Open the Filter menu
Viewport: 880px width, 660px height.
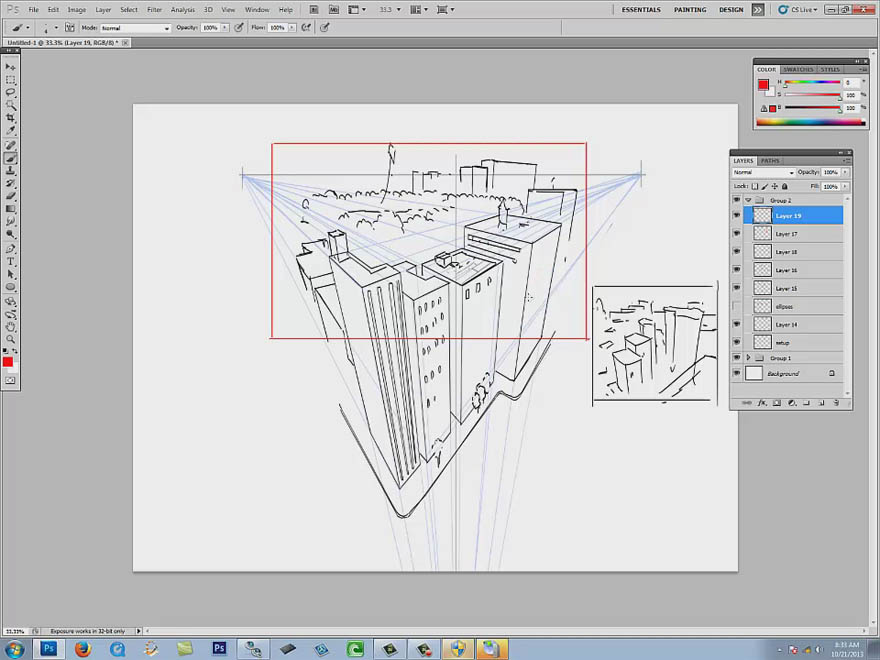(x=154, y=10)
